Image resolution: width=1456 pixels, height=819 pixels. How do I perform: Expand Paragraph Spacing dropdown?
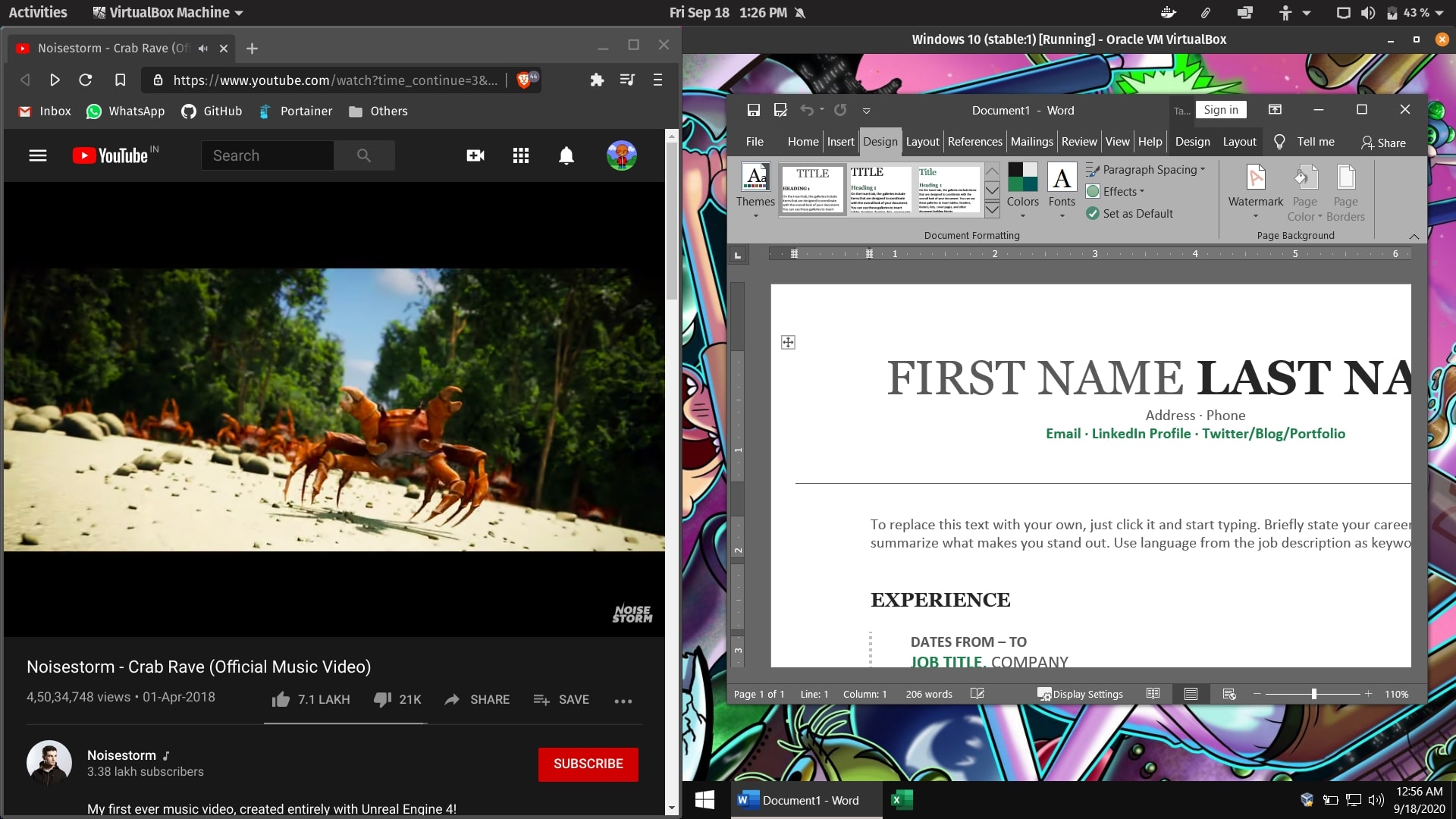click(x=1145, y=170)
